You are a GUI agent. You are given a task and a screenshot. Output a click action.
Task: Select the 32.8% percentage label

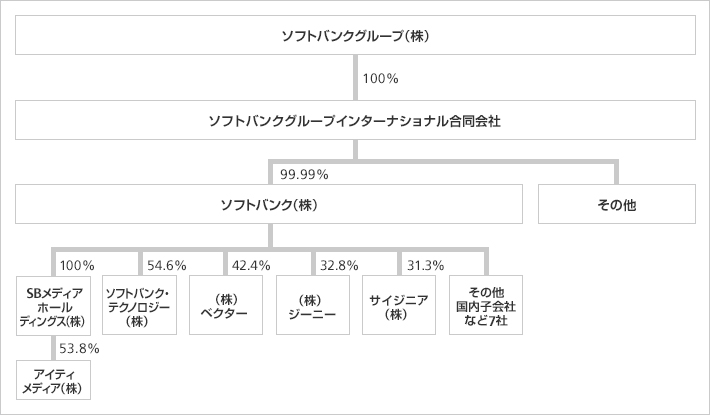click(339, 265)
